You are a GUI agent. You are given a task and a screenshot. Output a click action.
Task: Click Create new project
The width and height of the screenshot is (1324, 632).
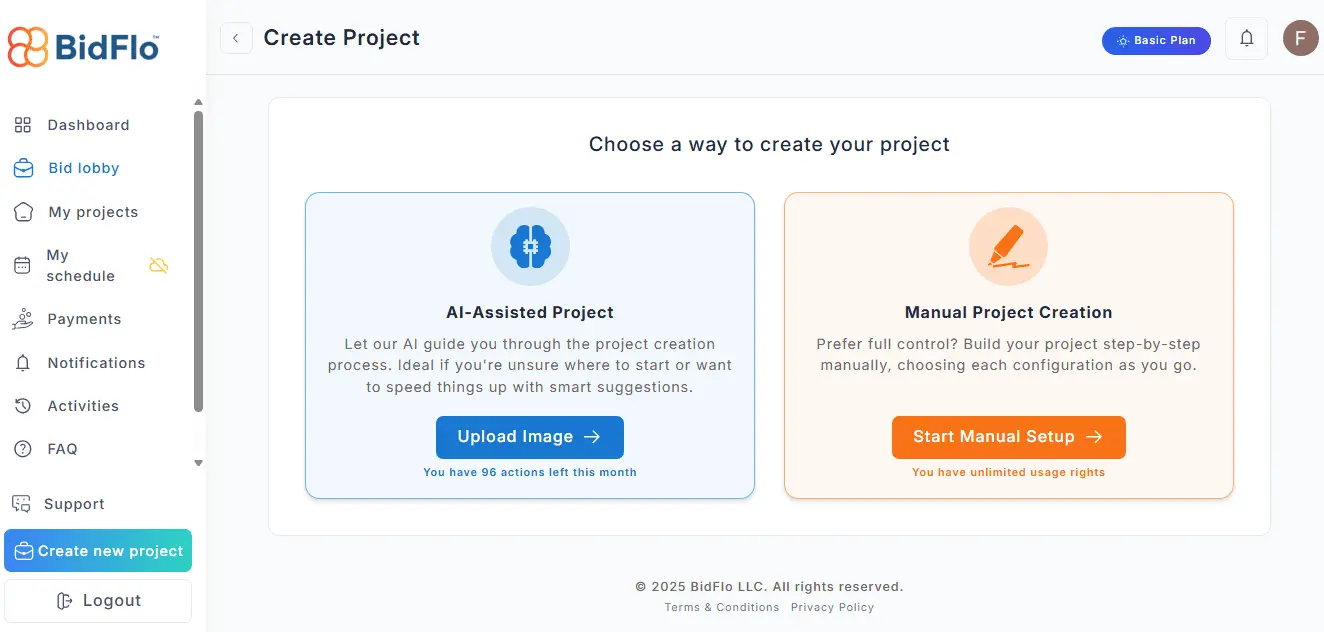pos(97,550)
